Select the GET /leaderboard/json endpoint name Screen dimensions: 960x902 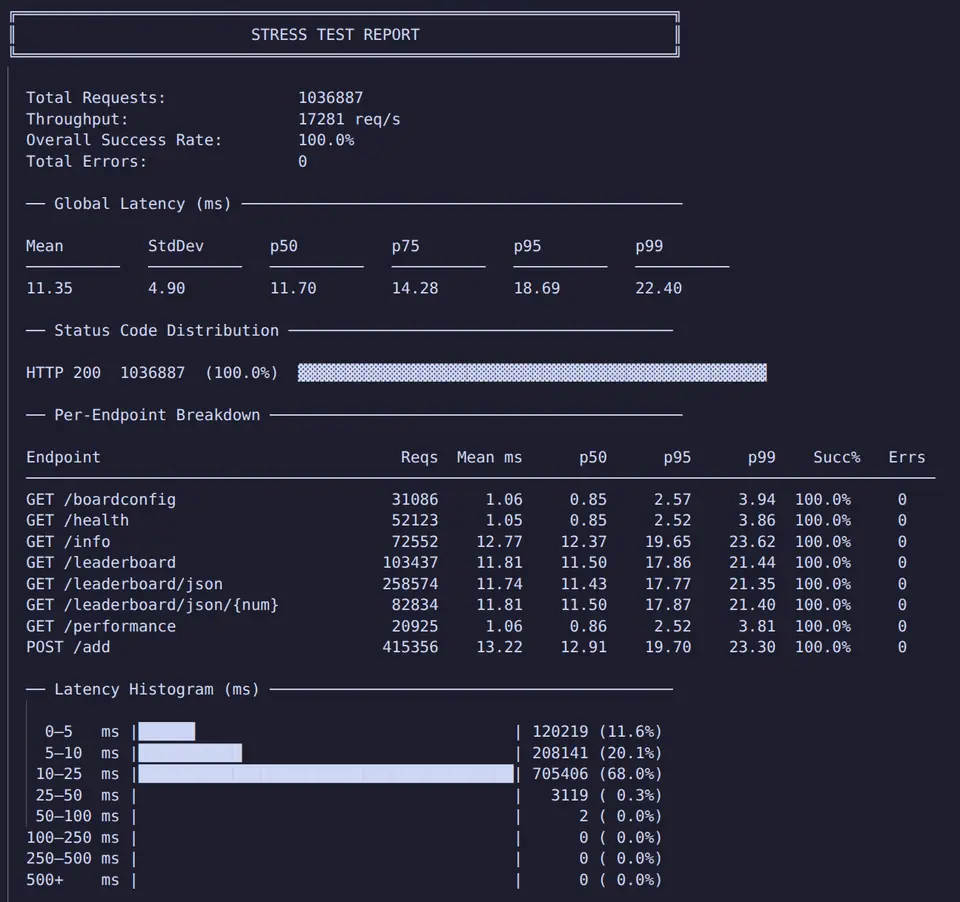pos(124,584)
